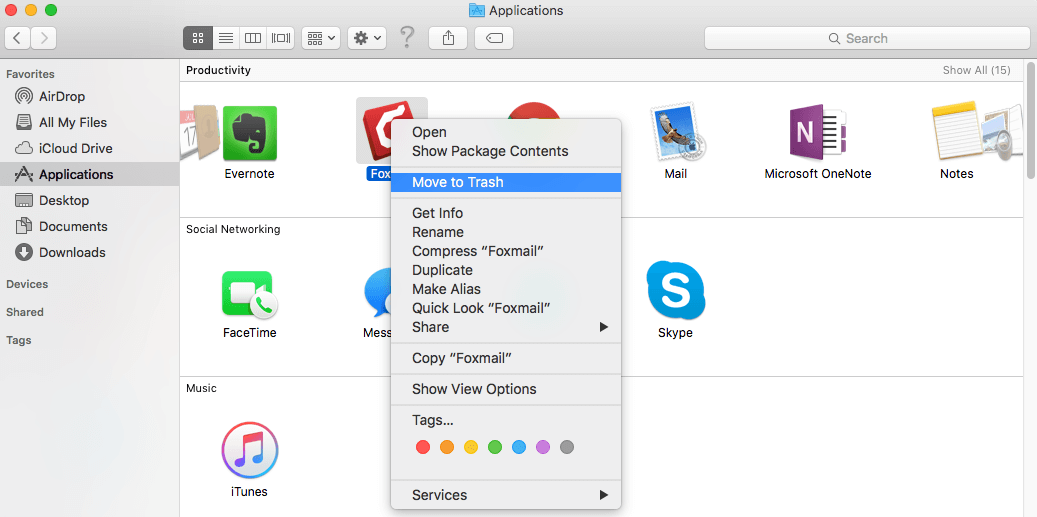Apply the purple tag color
1037x517 pixels.
543,448
